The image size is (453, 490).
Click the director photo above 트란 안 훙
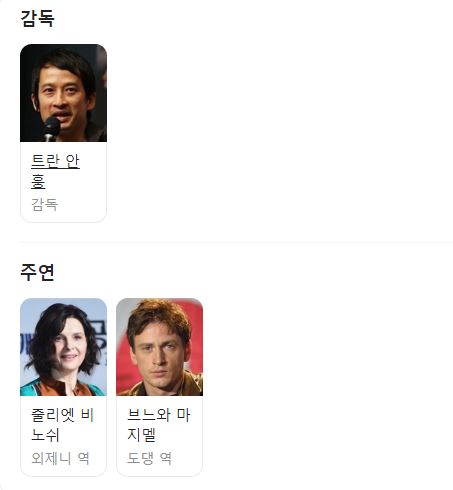[x=63, y=93]
